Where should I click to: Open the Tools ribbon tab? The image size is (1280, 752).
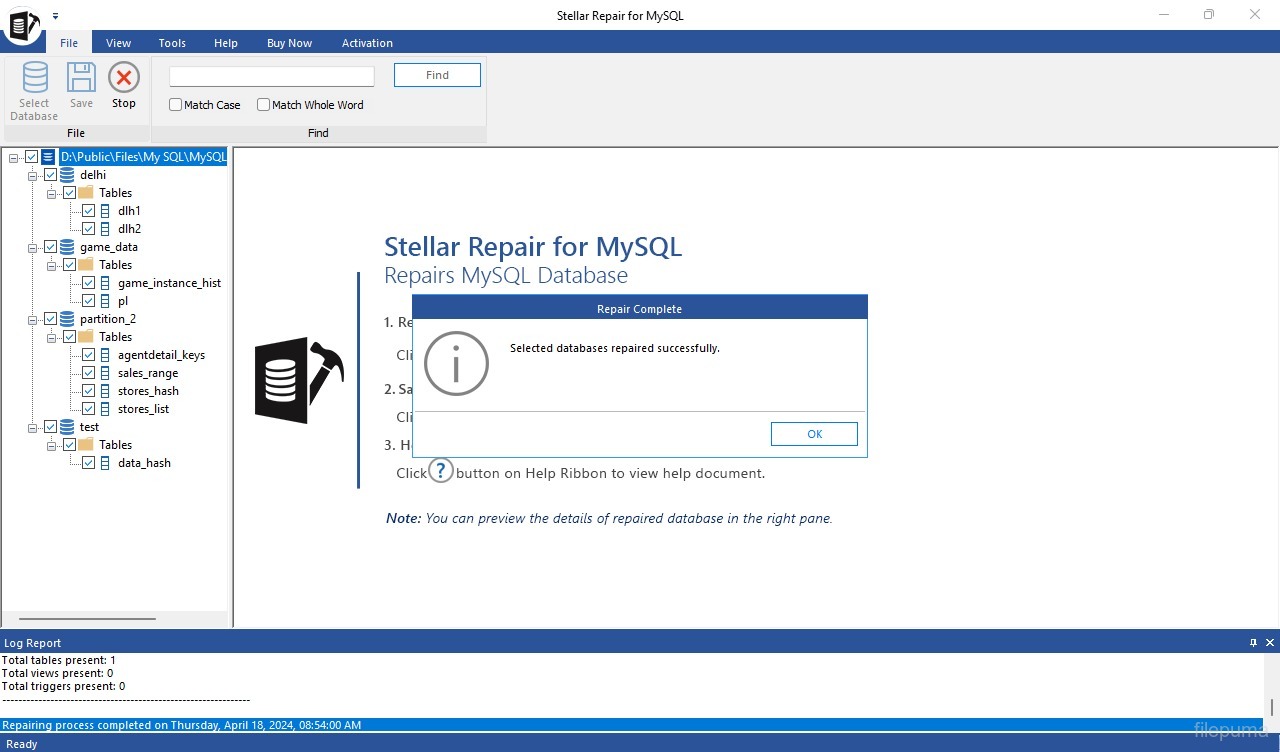(x=172, y=43)
